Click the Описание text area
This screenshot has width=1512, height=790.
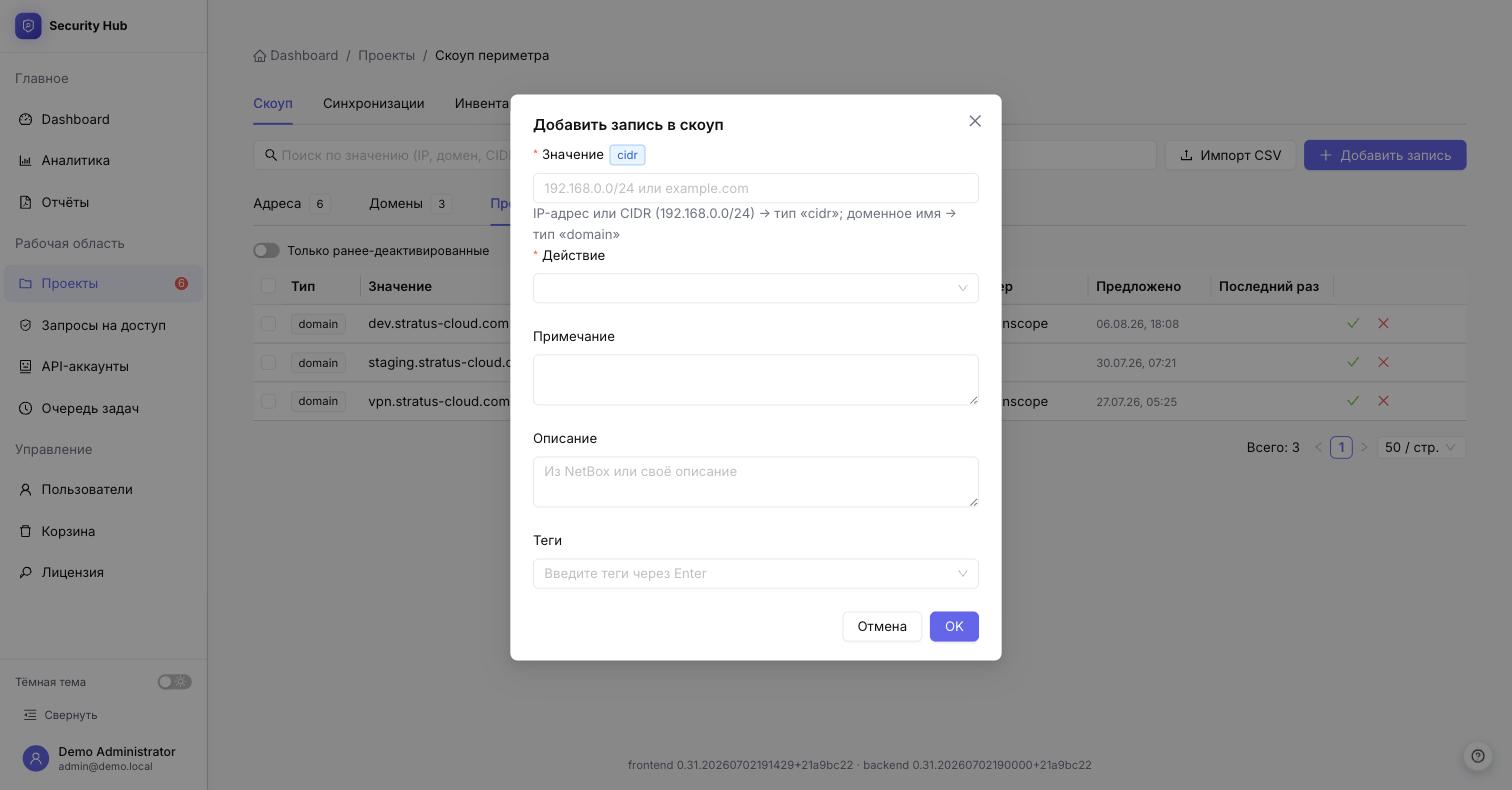pos(756,482)
